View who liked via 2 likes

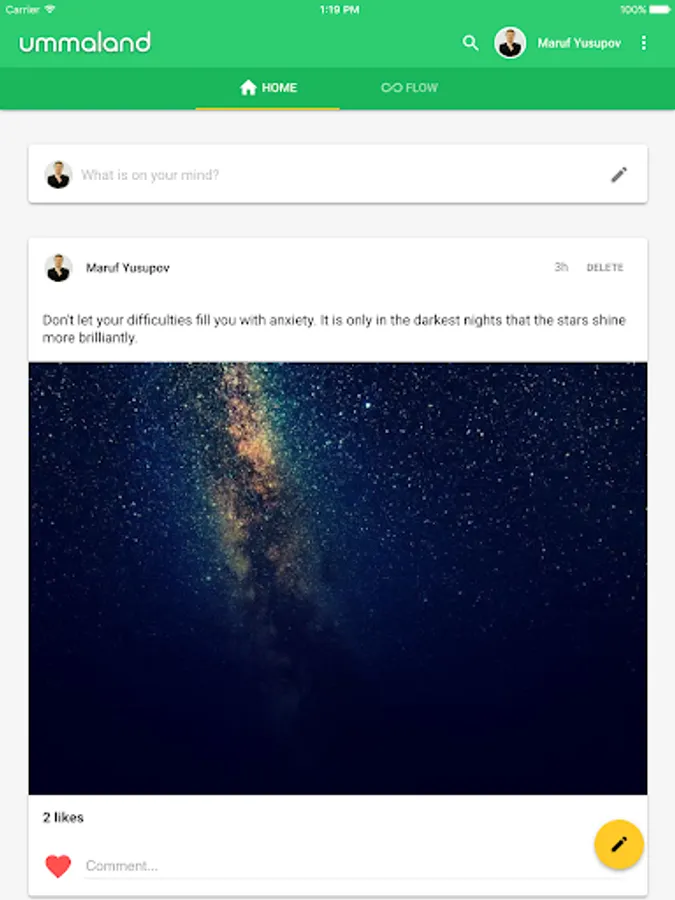(x=63, y=817)
